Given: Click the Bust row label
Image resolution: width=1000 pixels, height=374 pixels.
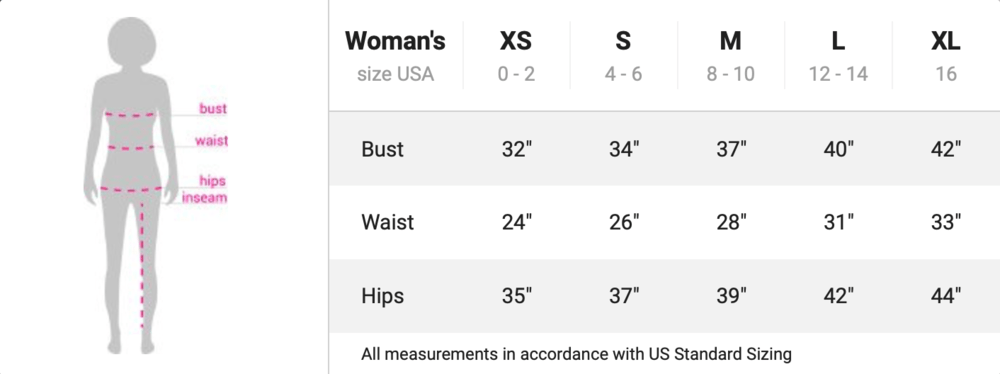Looking at the screenshot, I should pyautogui.click(x=382, y=149).
